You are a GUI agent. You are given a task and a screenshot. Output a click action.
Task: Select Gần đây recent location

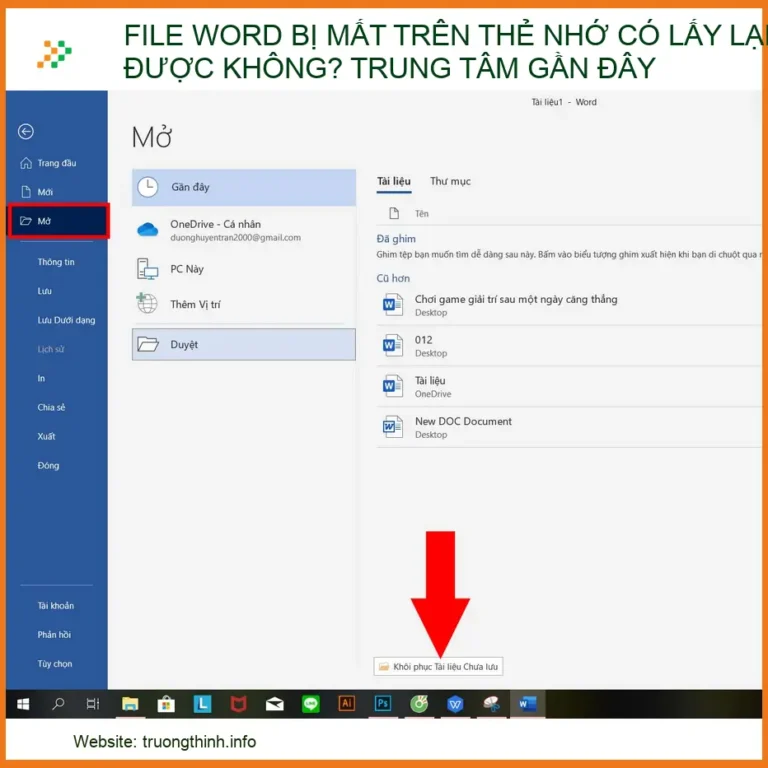[244, 187]
